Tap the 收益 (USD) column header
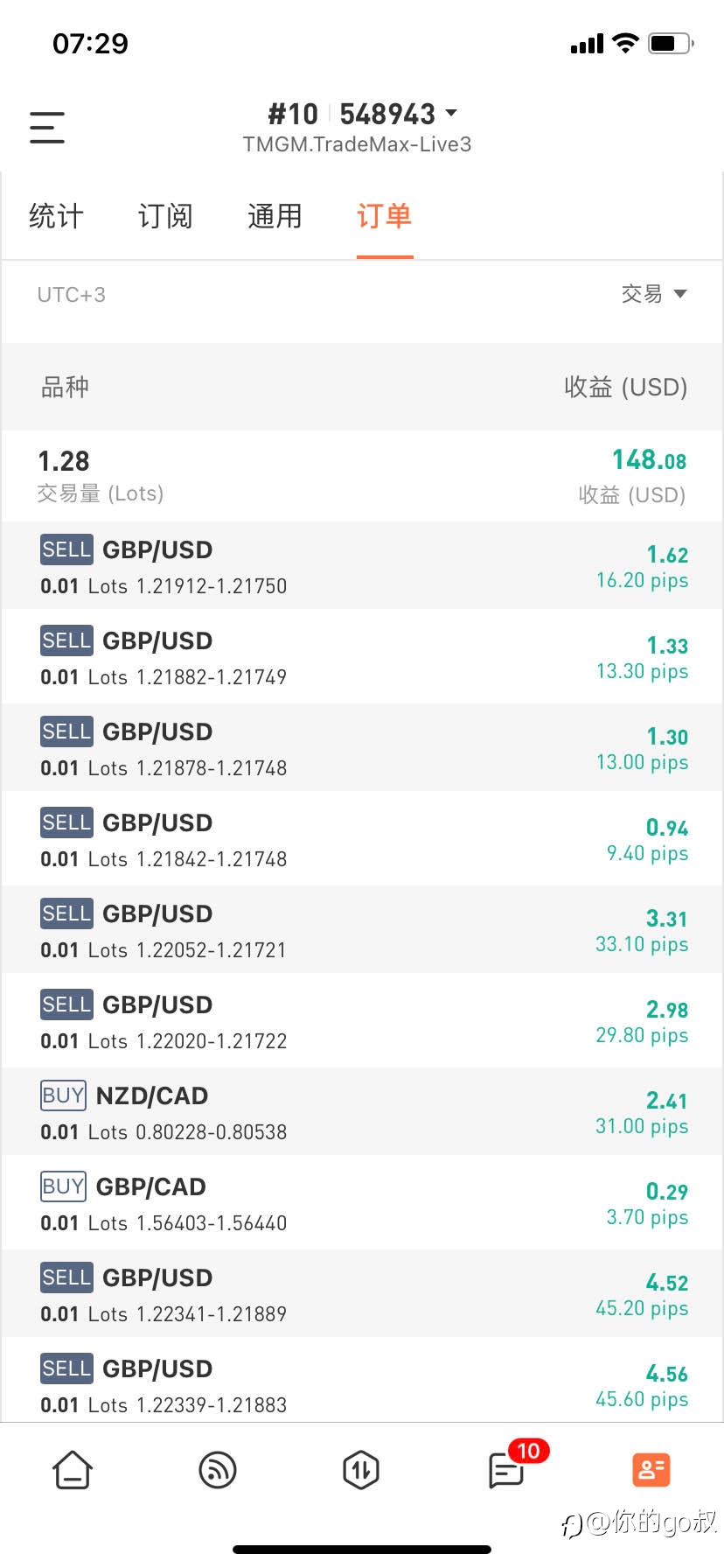 (x=626, y=387)
